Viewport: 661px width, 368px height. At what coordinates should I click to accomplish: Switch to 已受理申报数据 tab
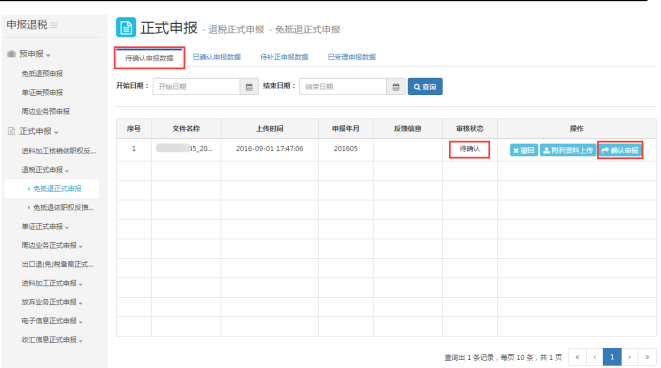point(352,57)
